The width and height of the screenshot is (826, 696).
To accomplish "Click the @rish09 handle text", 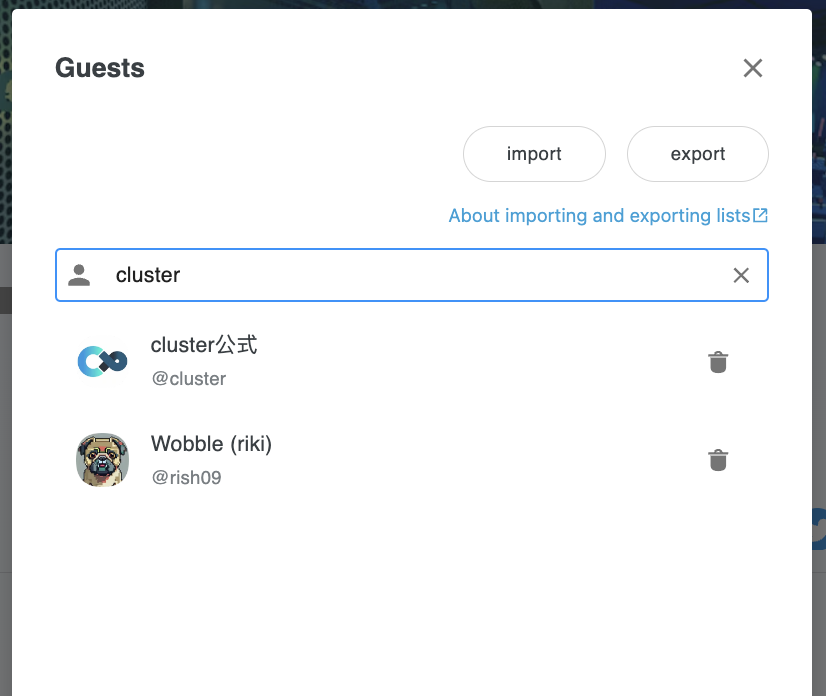I will tap(186, 477).
